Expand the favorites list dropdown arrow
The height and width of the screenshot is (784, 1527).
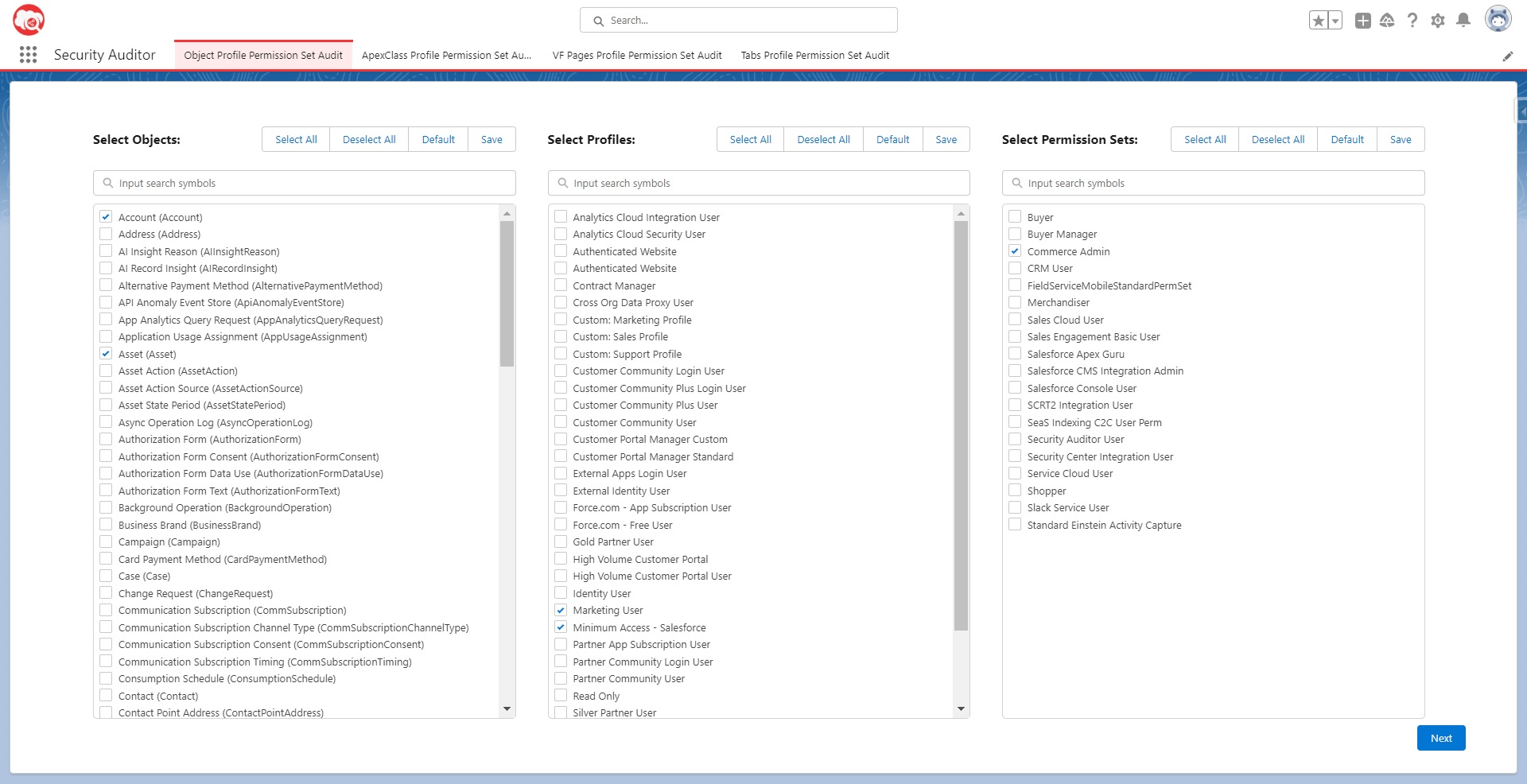tap(1335, 21)
